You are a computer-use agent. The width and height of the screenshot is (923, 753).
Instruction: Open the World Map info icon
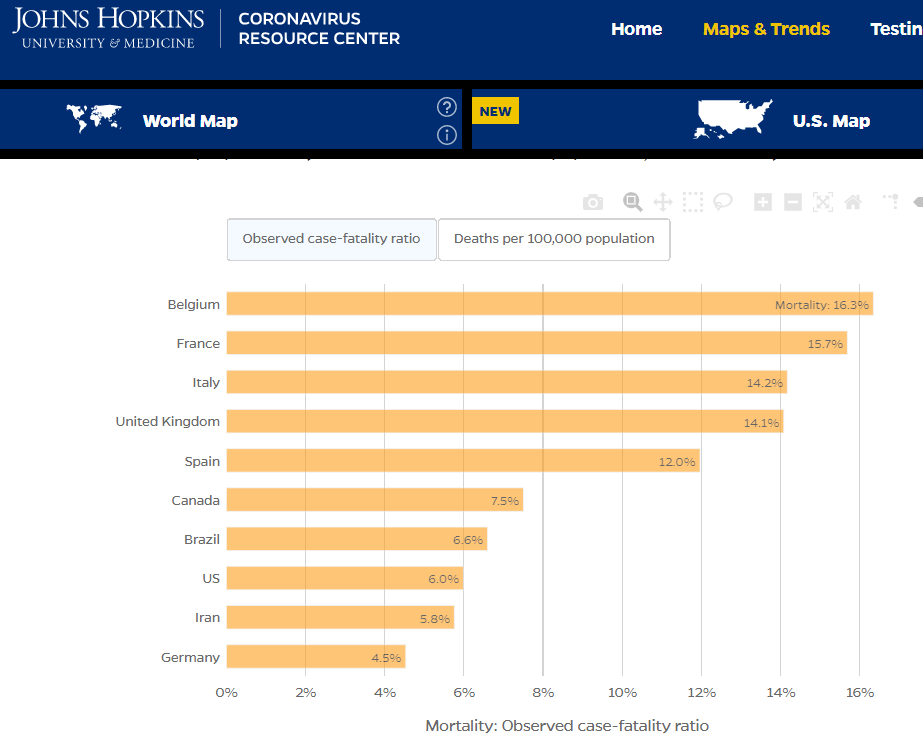coord(447,135)
